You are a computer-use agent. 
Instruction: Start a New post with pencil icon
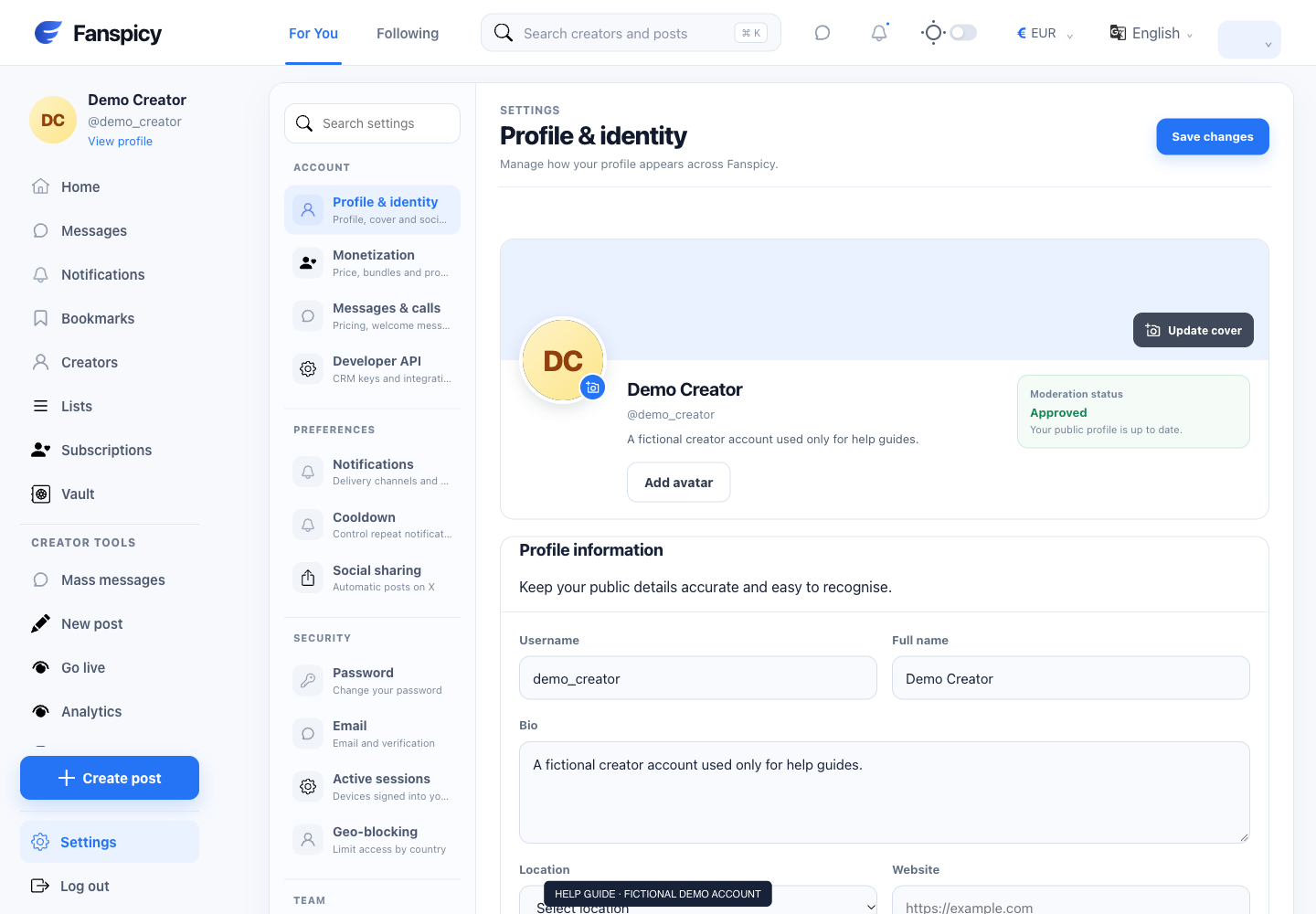(x=110, y=623)
